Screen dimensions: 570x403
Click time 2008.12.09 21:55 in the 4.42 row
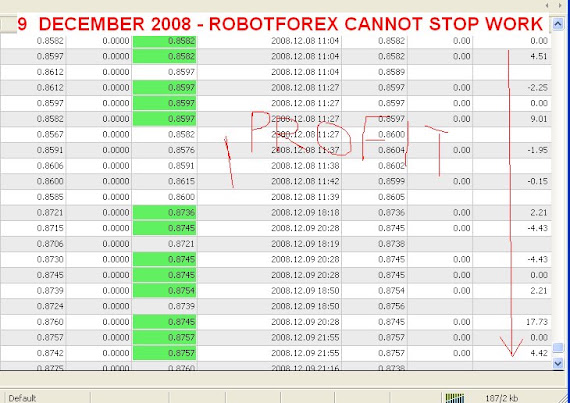[305, 353]
